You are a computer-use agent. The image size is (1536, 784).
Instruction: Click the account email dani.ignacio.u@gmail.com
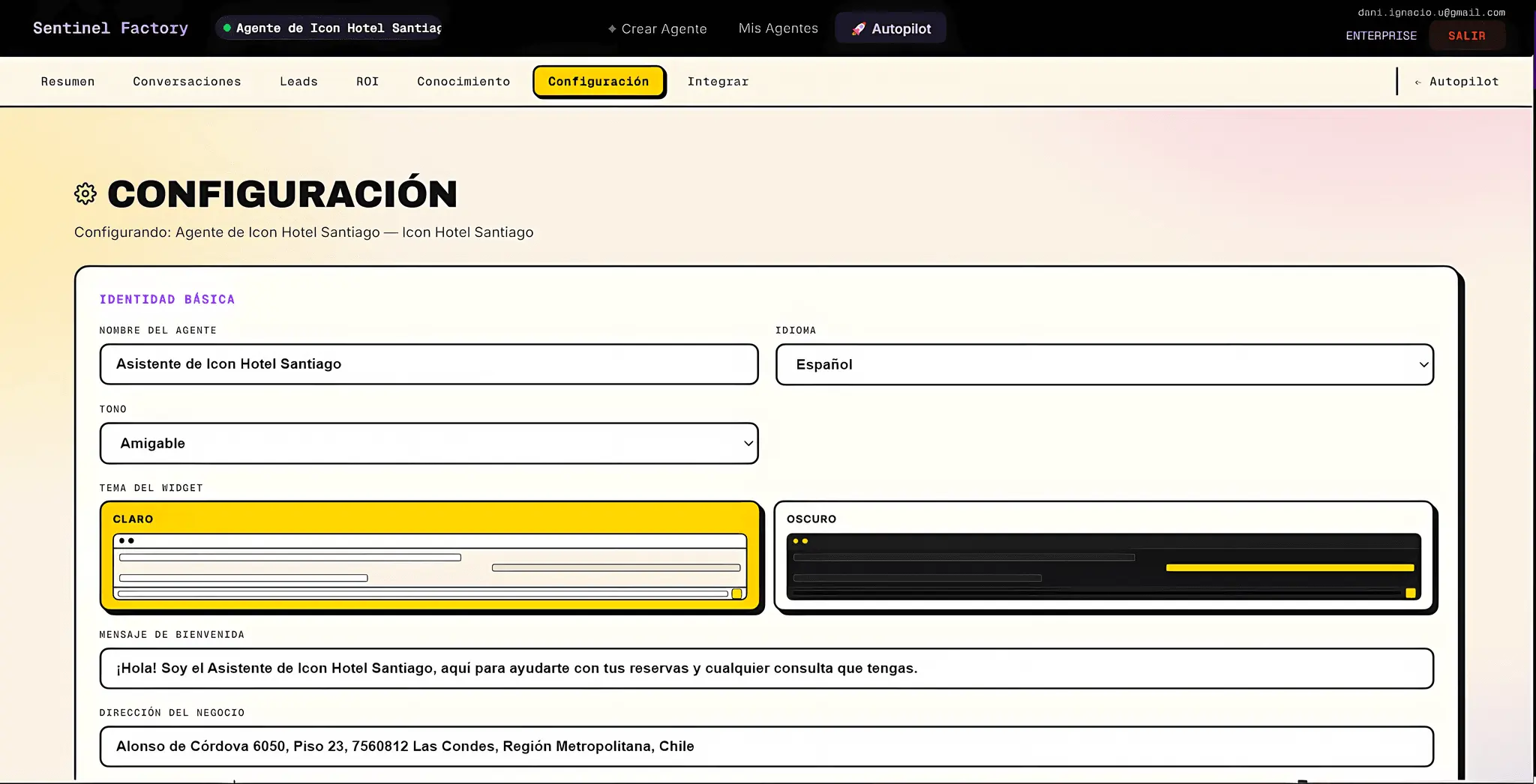point(1431,12)
